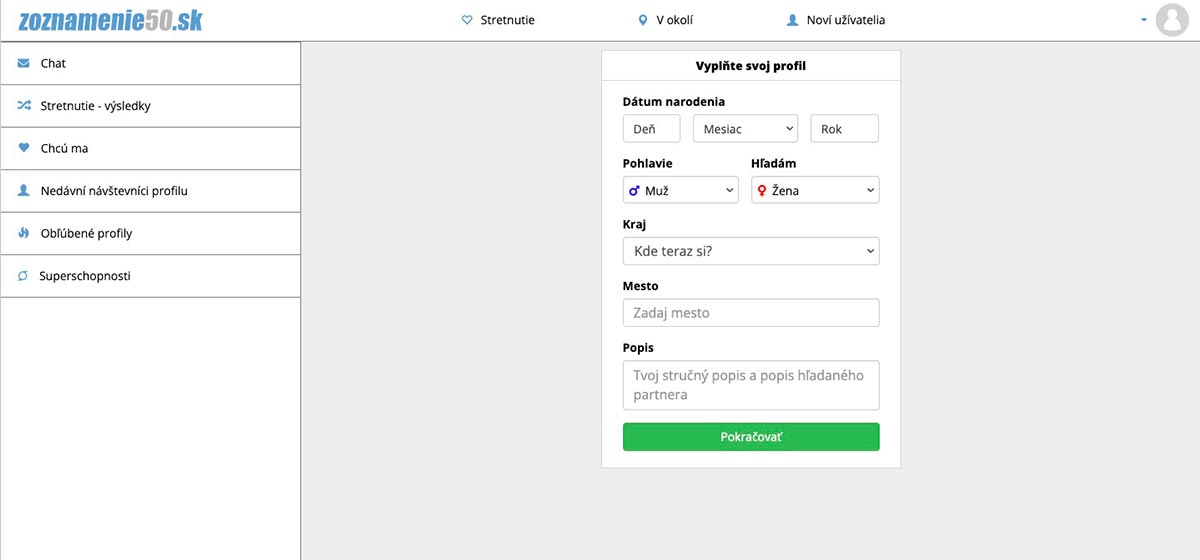Image resolution: width=1200 pixels, height=560 pixels.
Task: Open the Mesiac month dropdown
Action: [x=745, y=129]
